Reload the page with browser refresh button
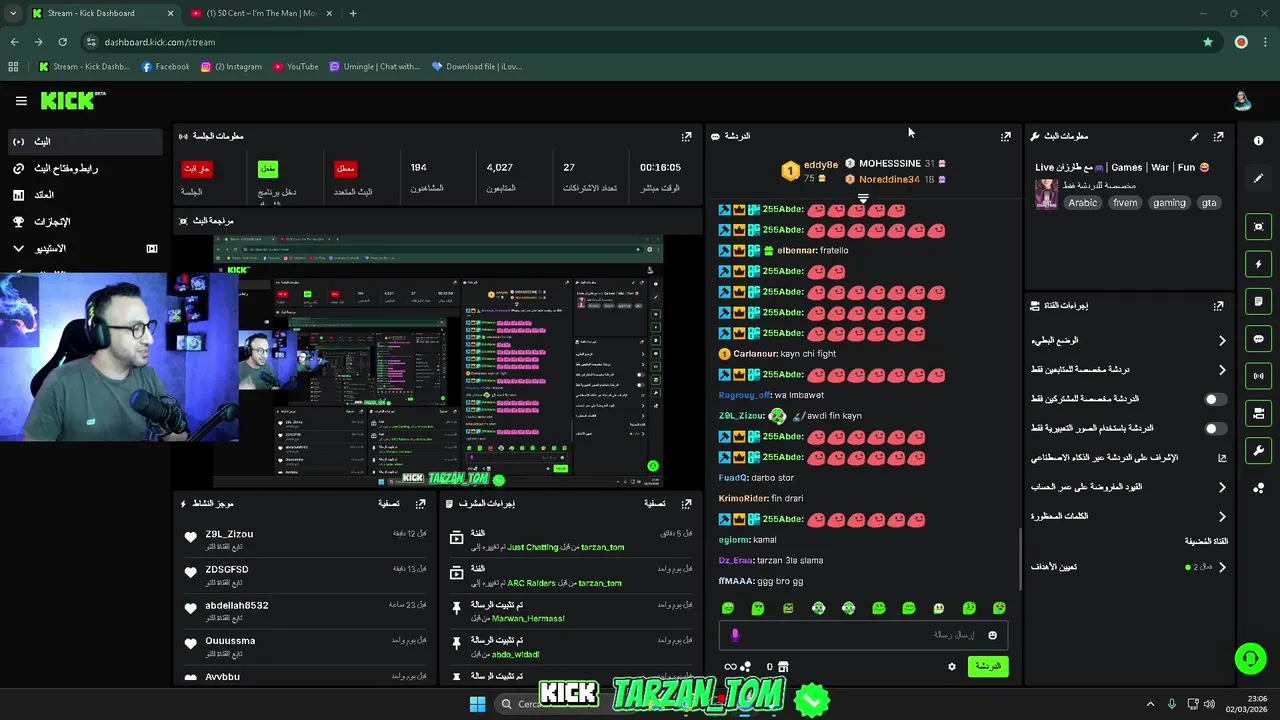The image size is (1280, 720). point(62,42)
